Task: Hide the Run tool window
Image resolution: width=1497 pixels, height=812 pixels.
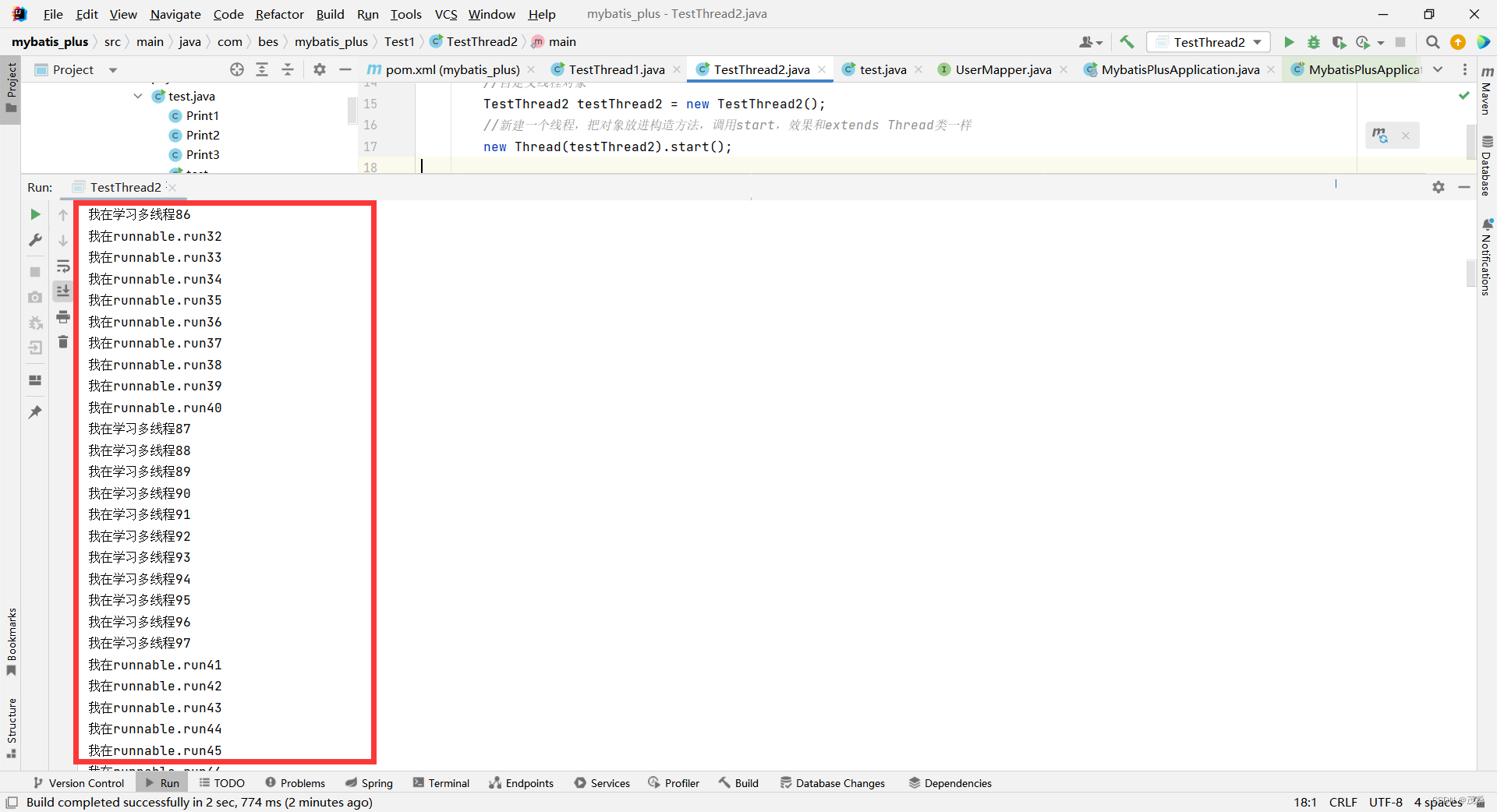Action: (1464, 187)
